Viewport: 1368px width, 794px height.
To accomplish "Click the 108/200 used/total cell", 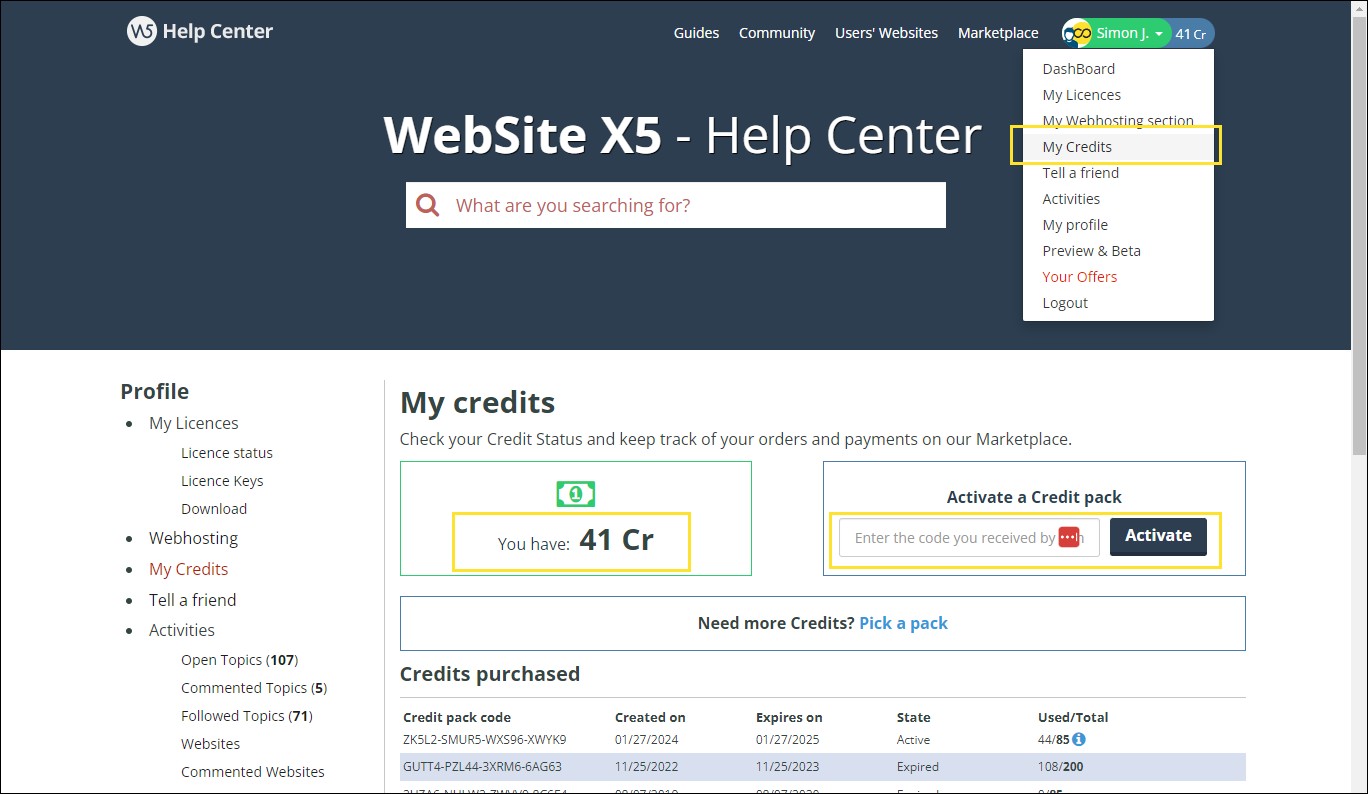I will [1061, 767].
